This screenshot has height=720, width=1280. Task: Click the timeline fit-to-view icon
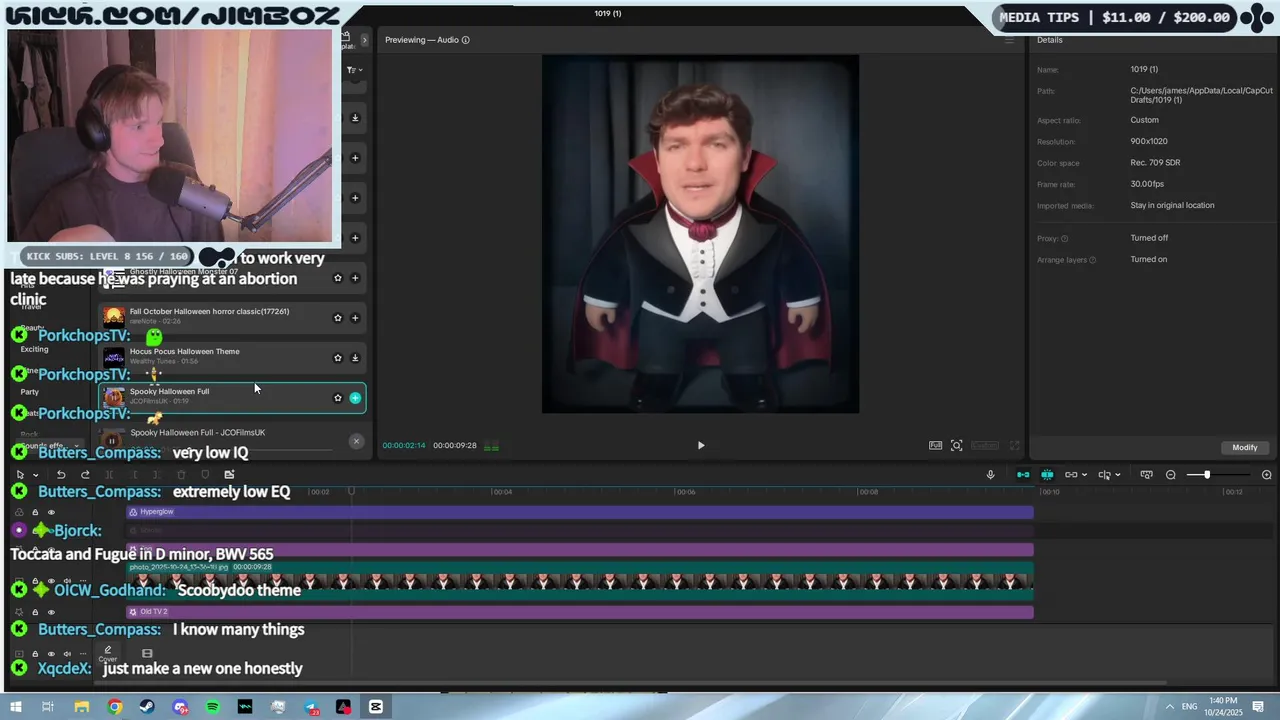coord(1147,474)
